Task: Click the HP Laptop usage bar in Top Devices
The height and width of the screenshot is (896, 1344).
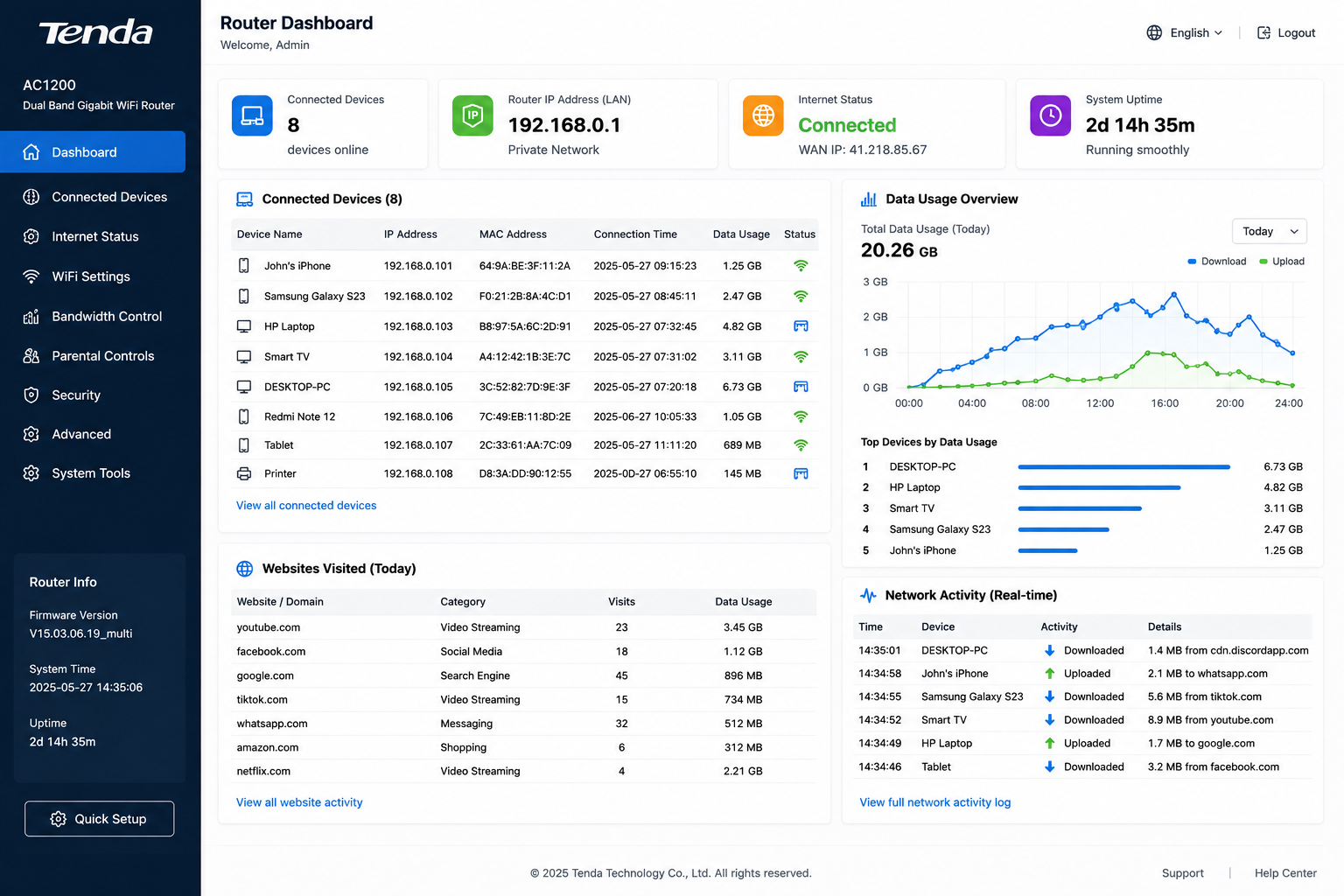Action: pyautogui.click(x=1099, y=487)
